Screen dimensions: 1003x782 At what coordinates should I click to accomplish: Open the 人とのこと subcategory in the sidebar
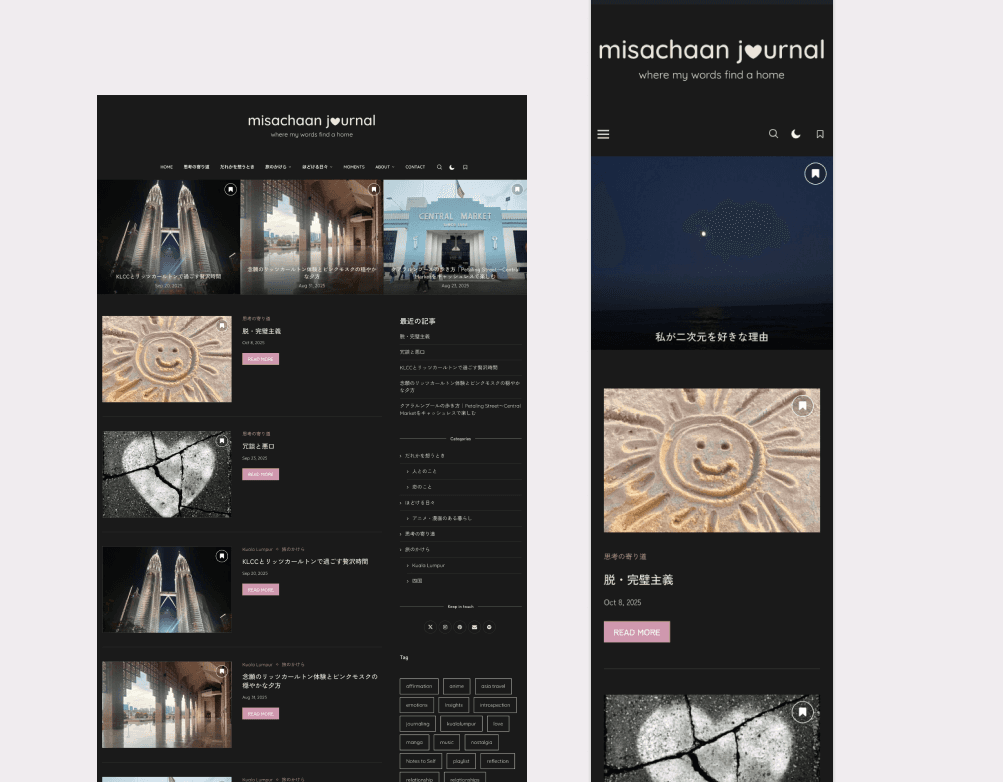(x=424, y=471)
